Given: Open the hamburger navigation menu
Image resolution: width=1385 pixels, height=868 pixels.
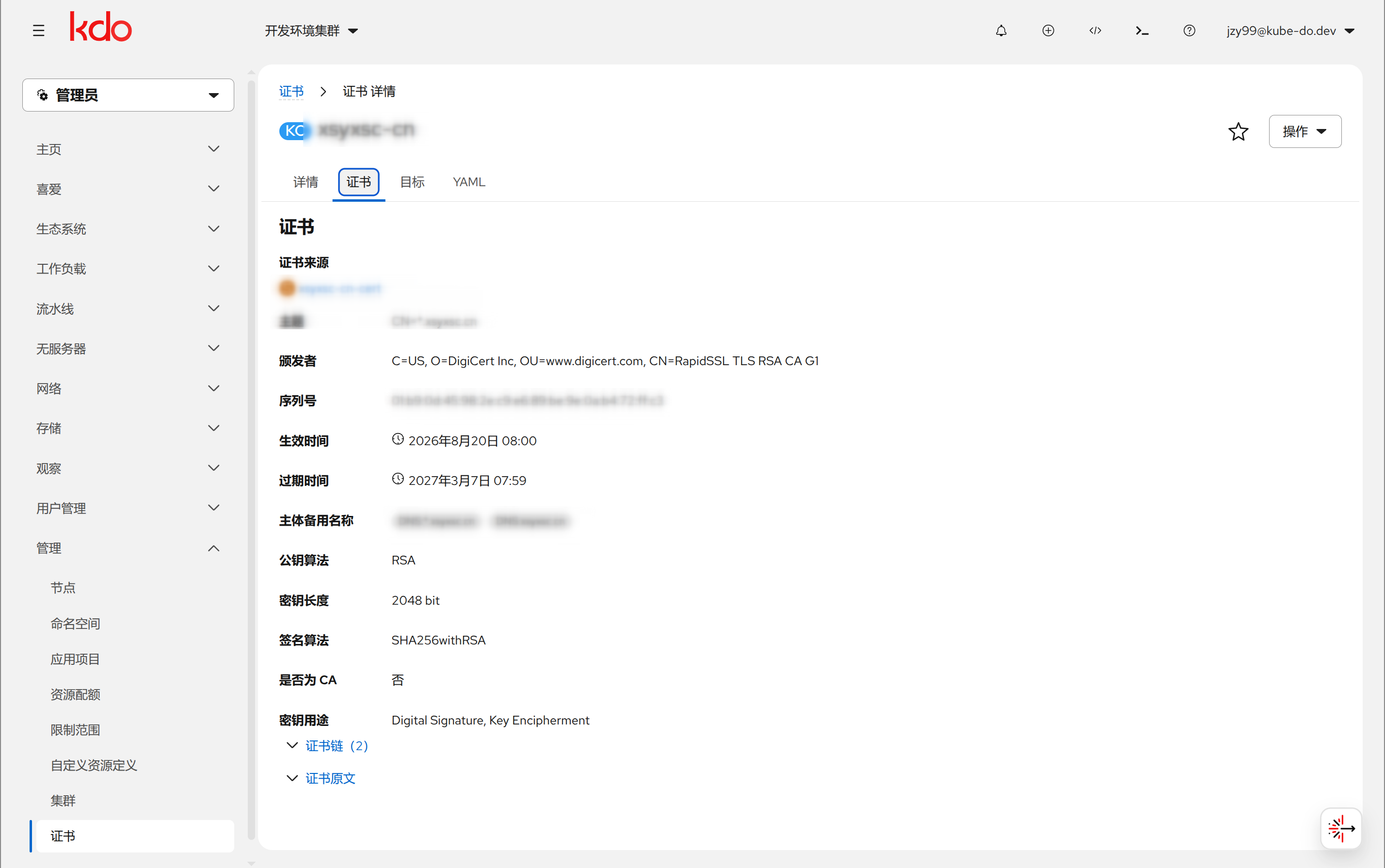Looking at the screenshot, I should click(x=38, y=31).
